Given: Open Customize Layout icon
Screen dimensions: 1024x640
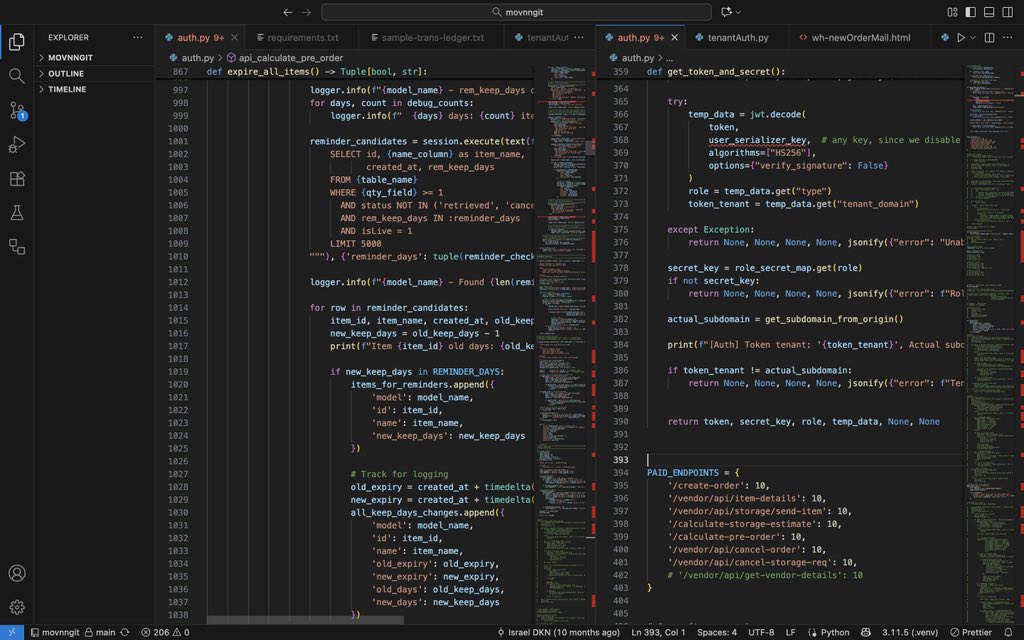Looking at the screenshot, I should 952,12.
